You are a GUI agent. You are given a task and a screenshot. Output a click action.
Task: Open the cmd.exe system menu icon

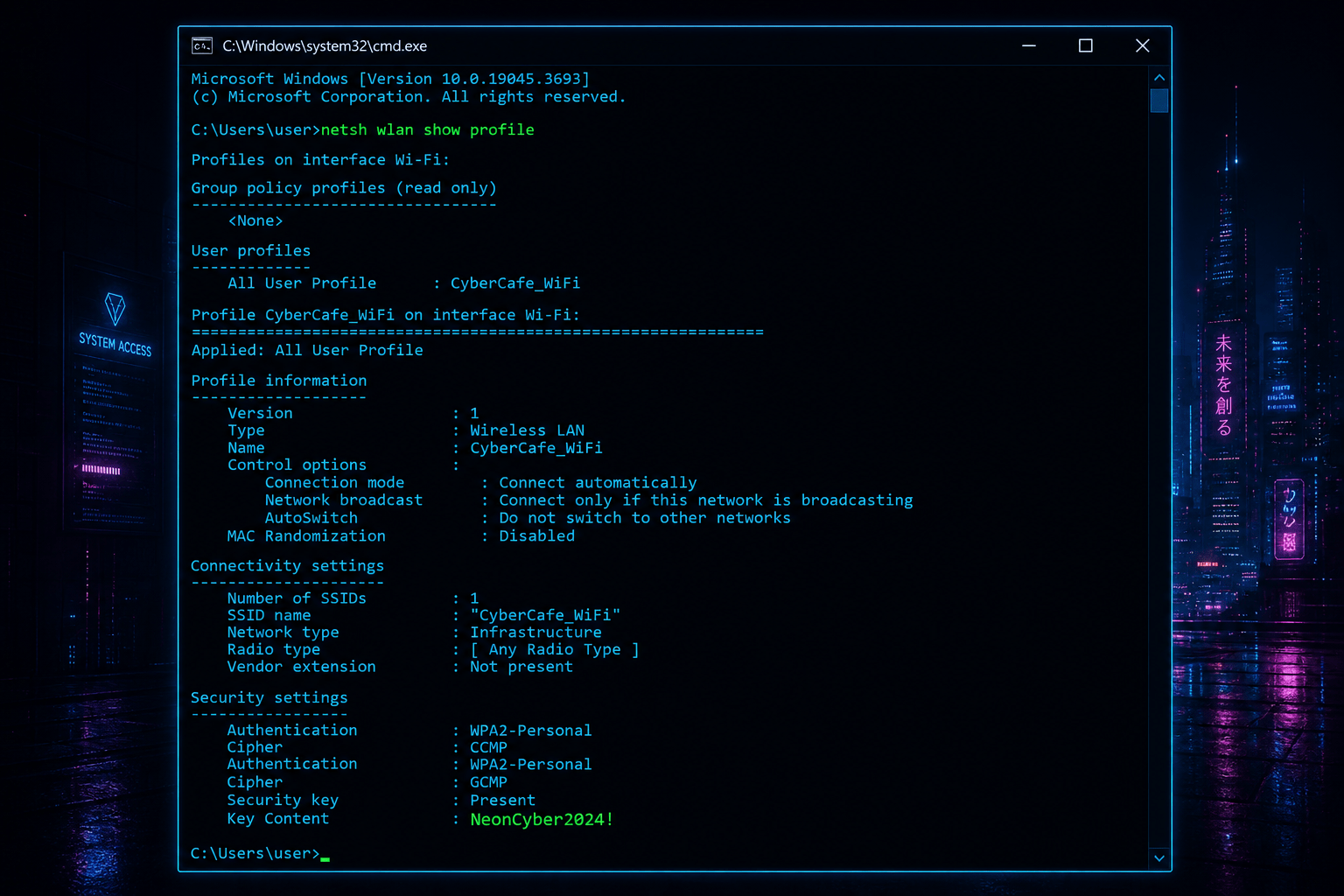[x=202, y=45]
